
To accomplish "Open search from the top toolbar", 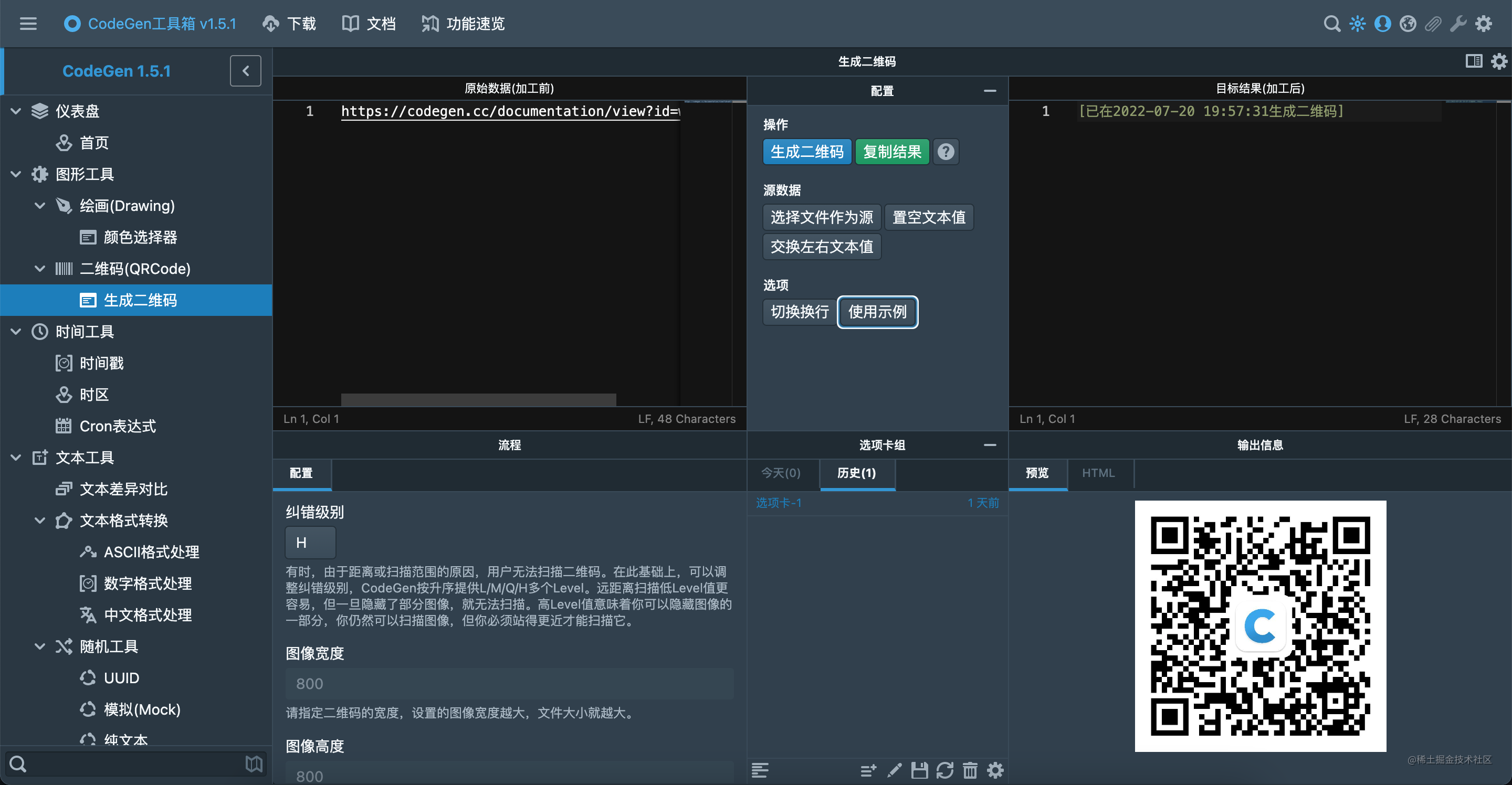I will [x=1332, y=24].
